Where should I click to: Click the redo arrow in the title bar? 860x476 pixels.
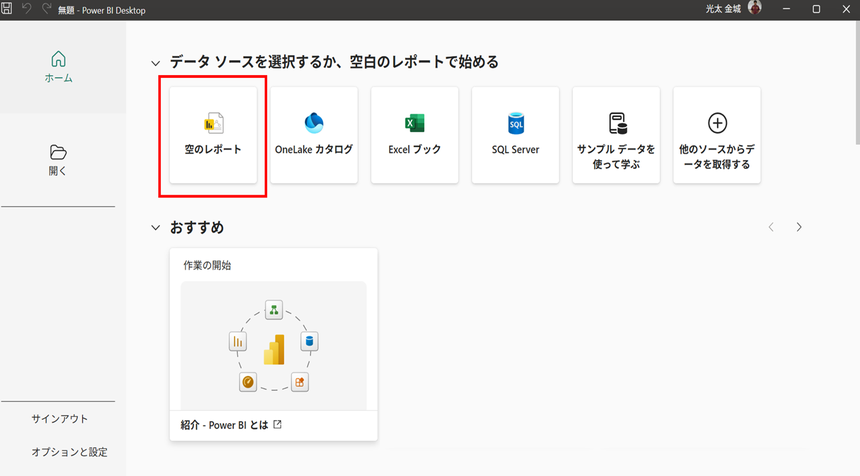[x=47, y=9]
